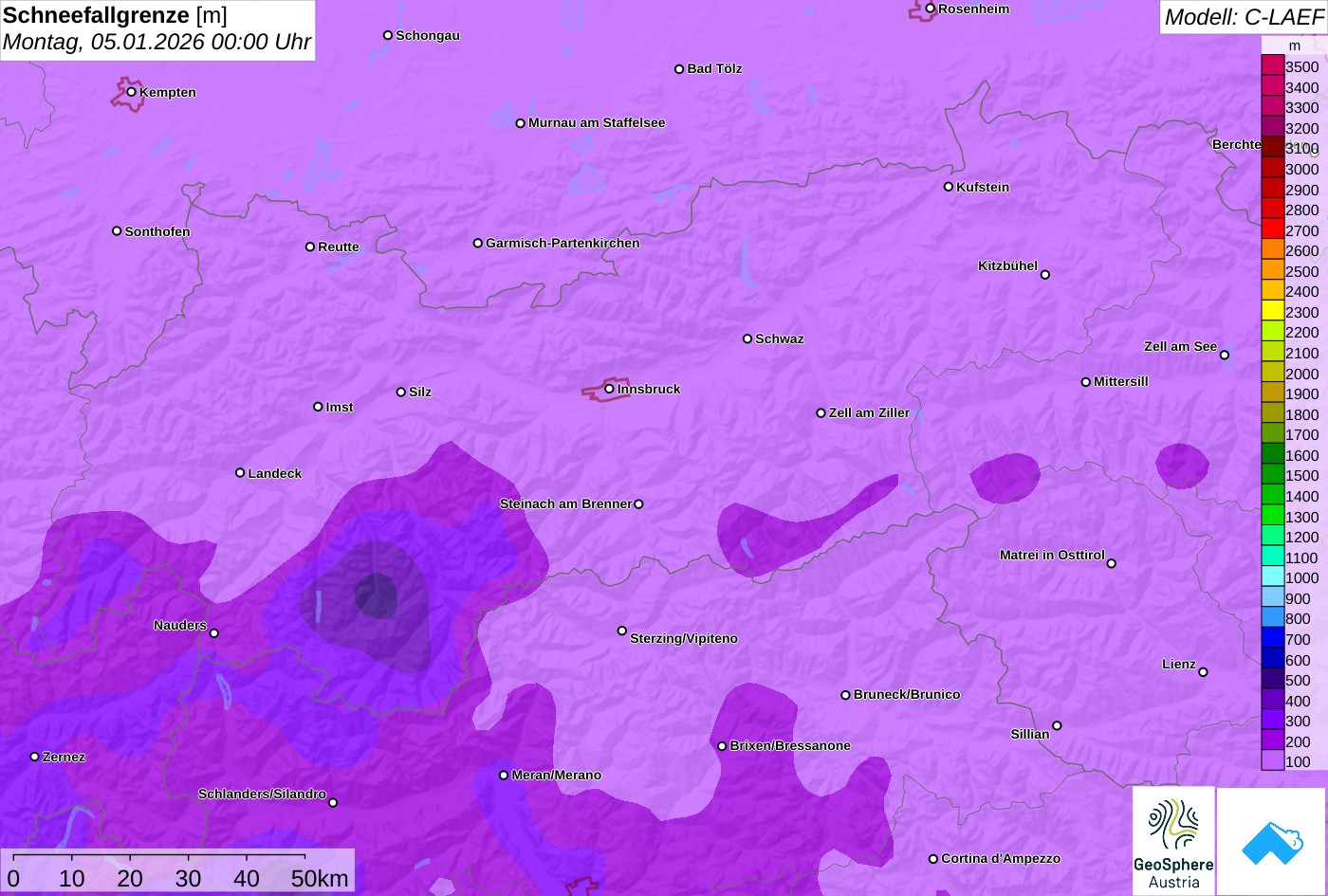Click the Sillian location dot
1328x896 pixels.
coord(1057,726)
